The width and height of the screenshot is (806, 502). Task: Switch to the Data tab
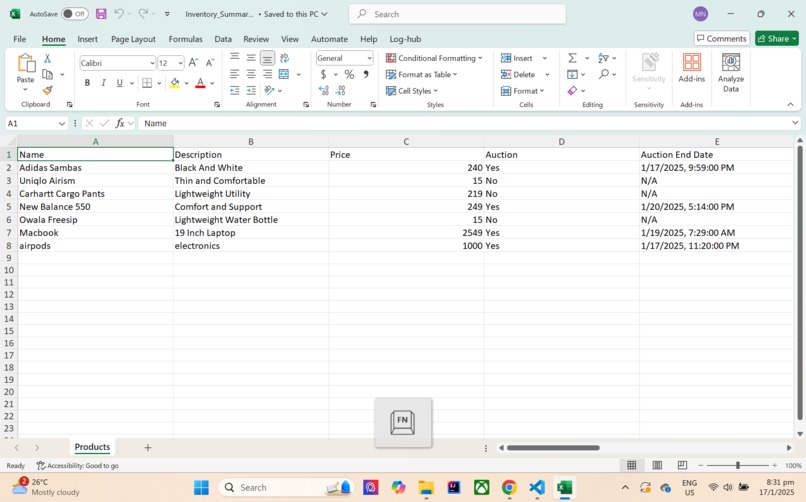click(x=223, y=39)
